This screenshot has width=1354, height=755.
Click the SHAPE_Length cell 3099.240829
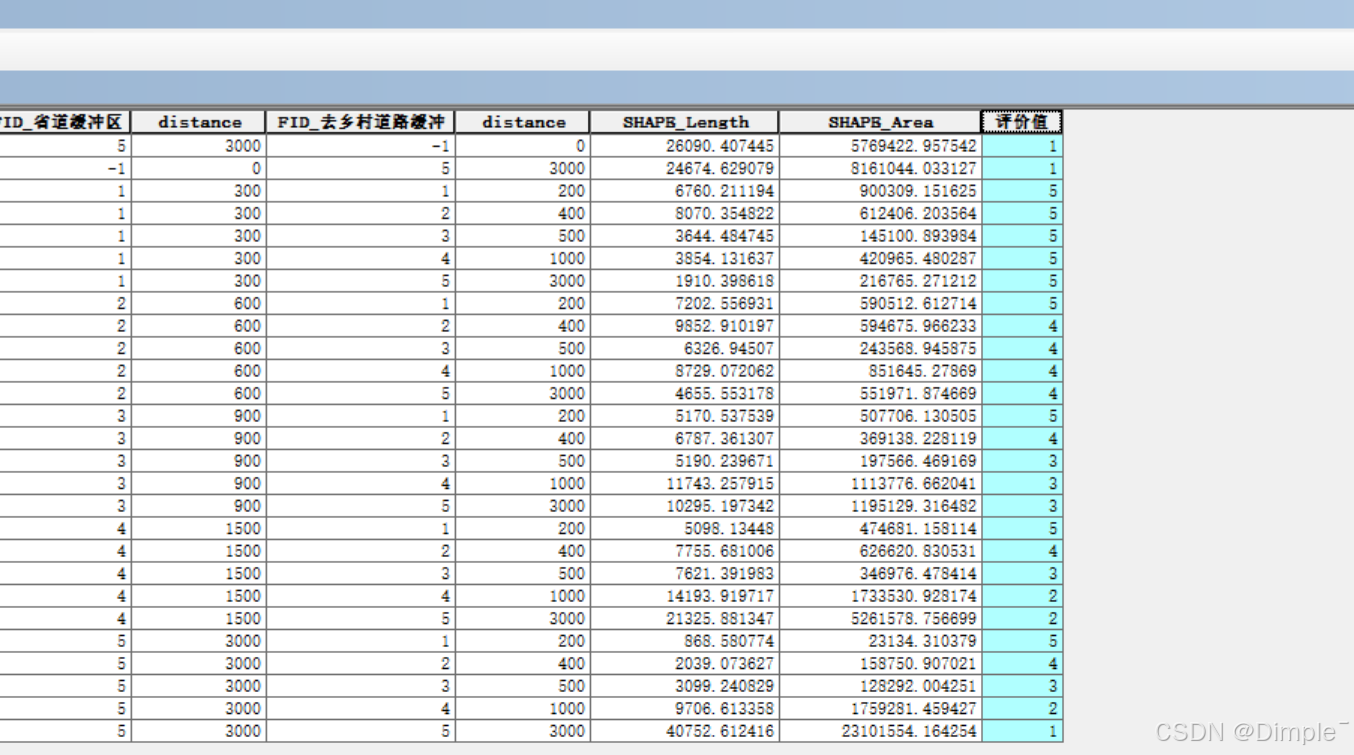685,685
